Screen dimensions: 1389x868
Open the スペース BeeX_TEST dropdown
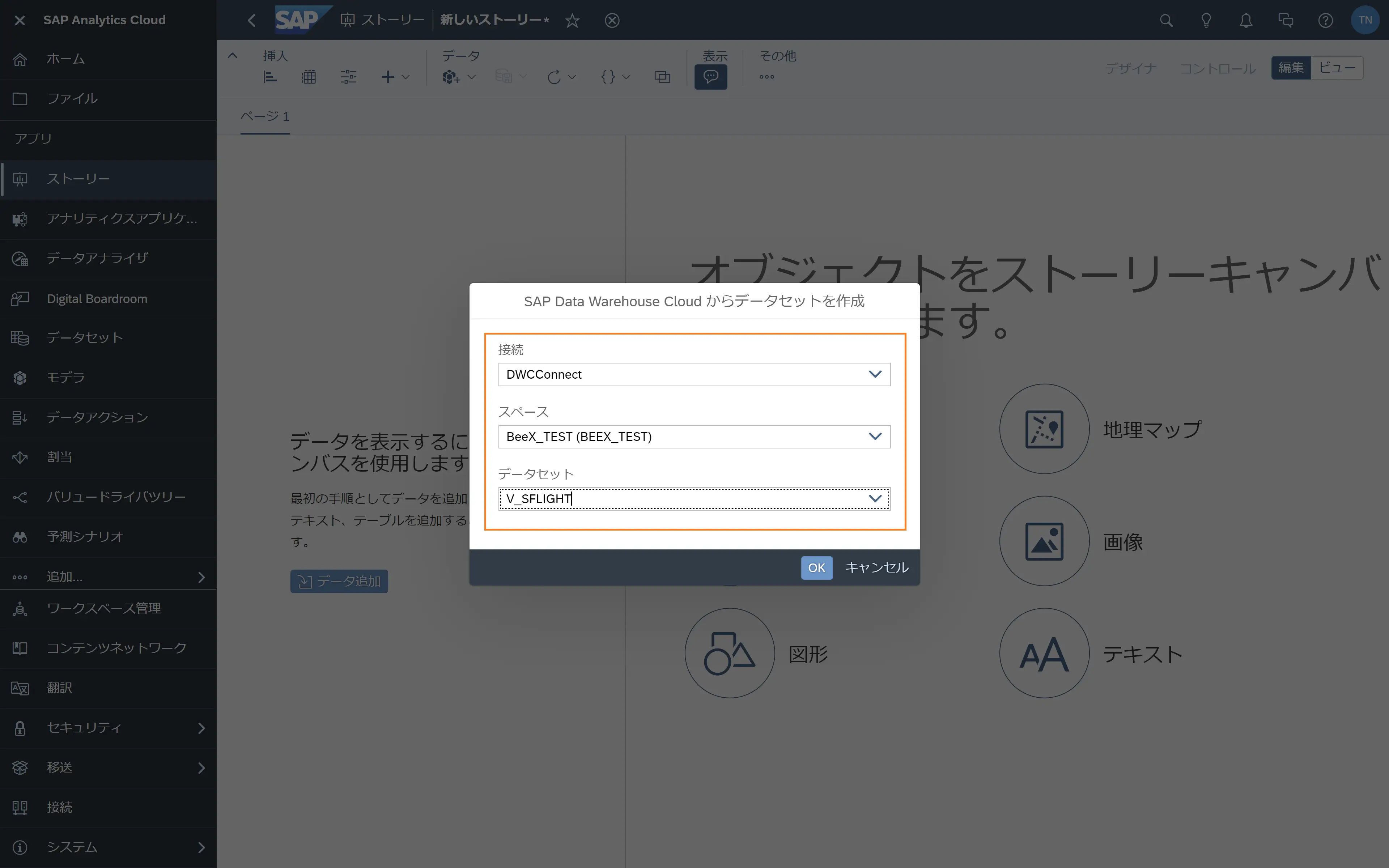pyautogui.click(x=694, y=437)
